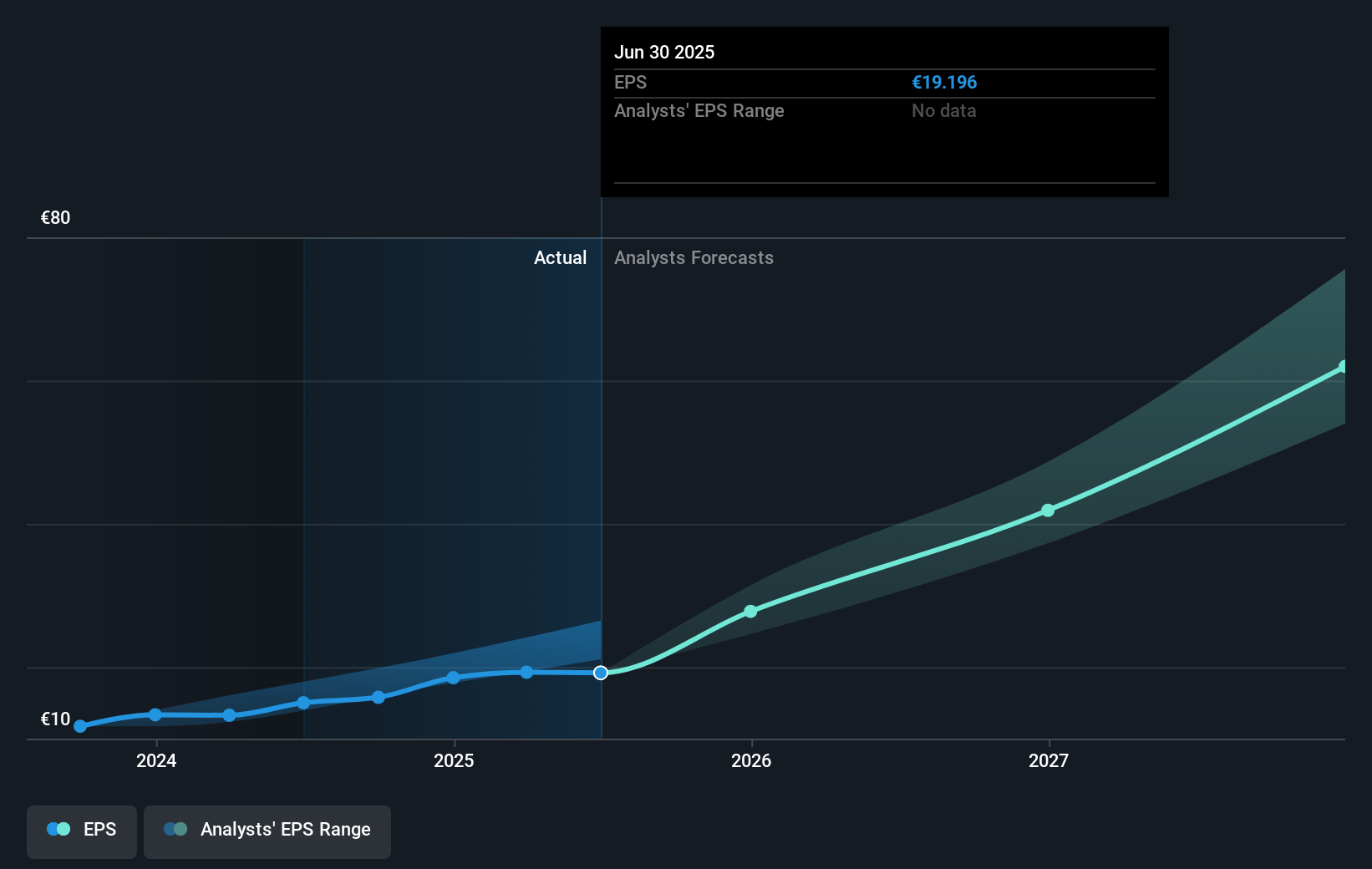This screenshot has width=1372, height=869.
Task: Click the Analysts' EPS Range legend dot icon
Action: pyautogui.click(x=175, y=829)
